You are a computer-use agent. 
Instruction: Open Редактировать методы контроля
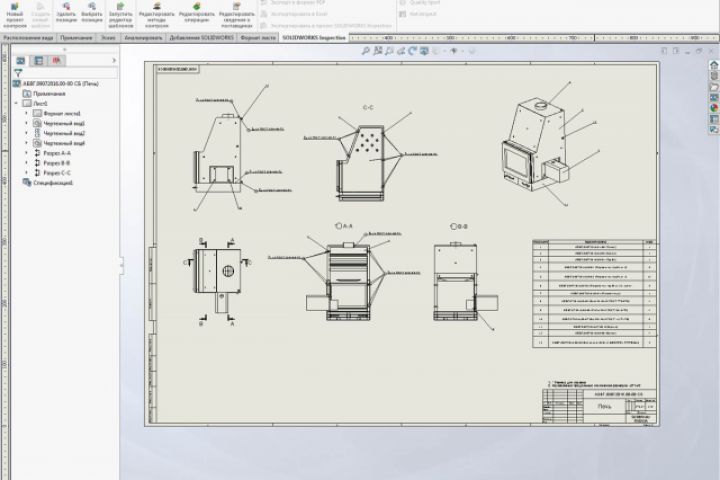[157, 14]
